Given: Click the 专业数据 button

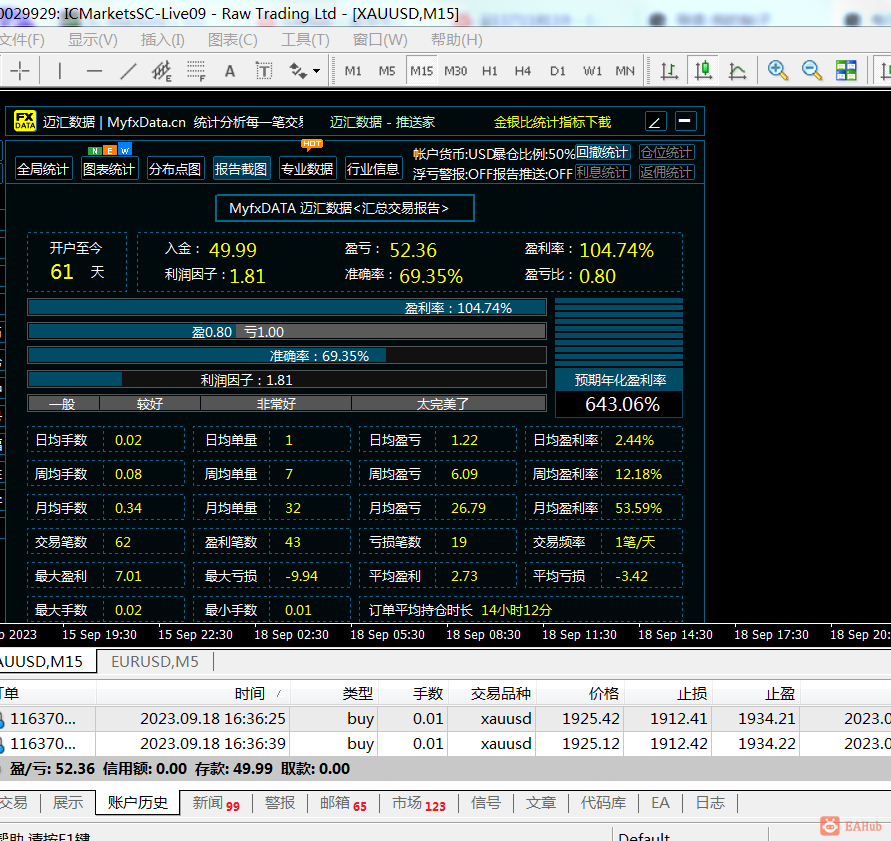Looking at the screenshot, I should point(307,169).
